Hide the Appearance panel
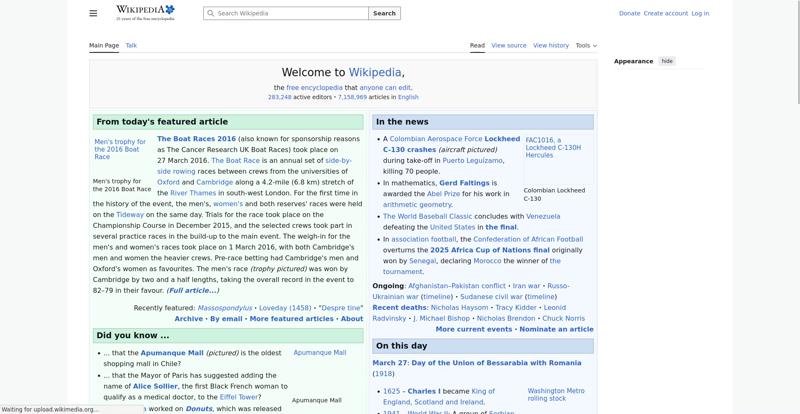The image size is (800, 414). pos(667,61)
